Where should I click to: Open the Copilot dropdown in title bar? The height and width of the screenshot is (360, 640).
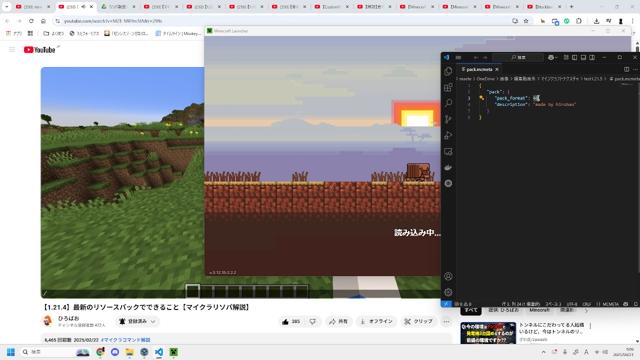(552, 58)
